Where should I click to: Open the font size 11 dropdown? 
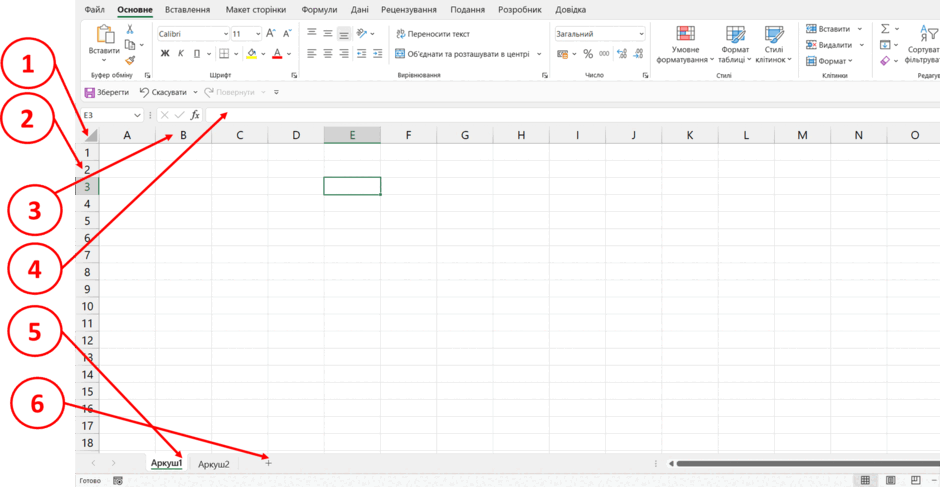pos(258,34)
